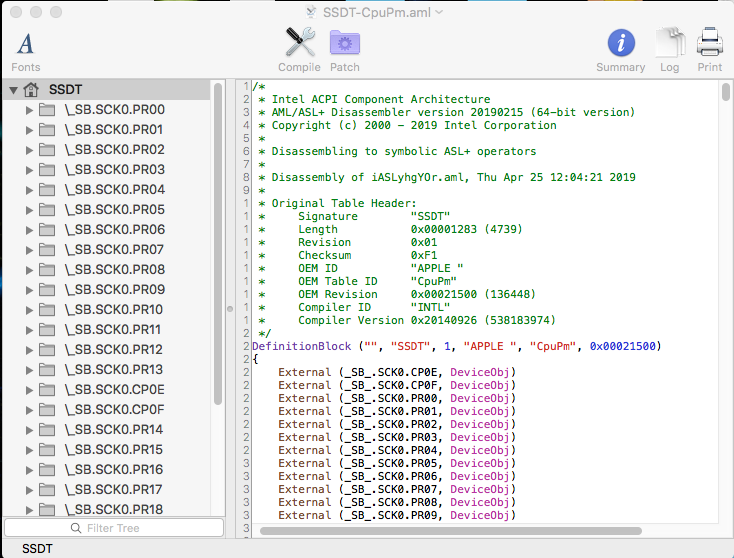Click the tree panel vertical scrollbar
The width and height of the screenshot is (734, 558).
coord(218,243)
